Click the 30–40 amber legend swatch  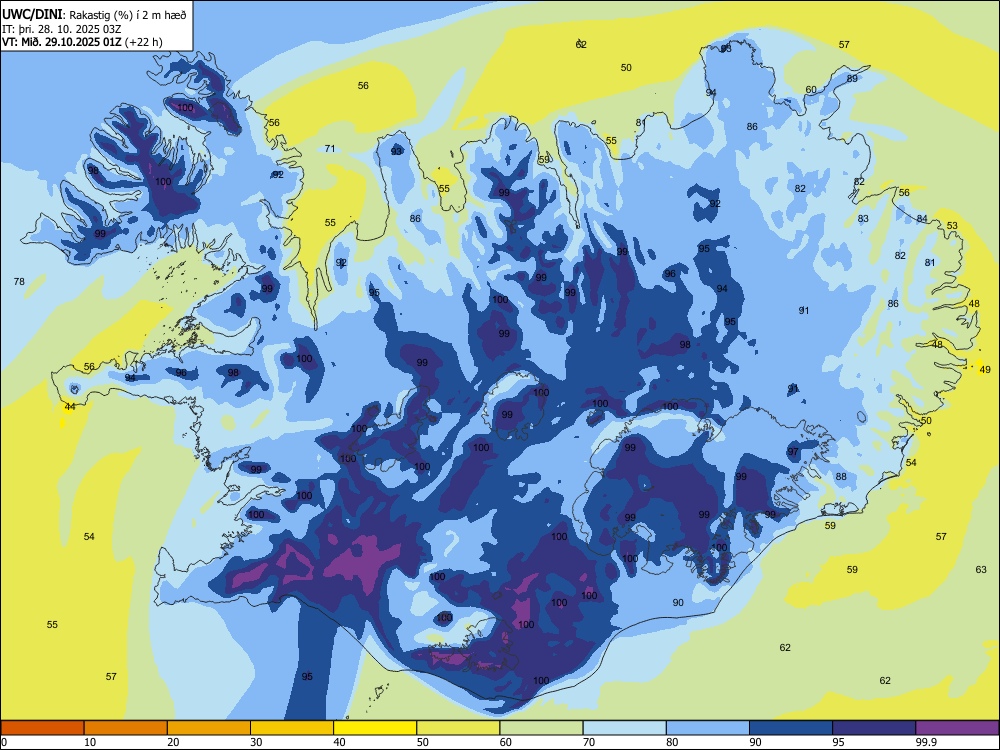point(292,728)
